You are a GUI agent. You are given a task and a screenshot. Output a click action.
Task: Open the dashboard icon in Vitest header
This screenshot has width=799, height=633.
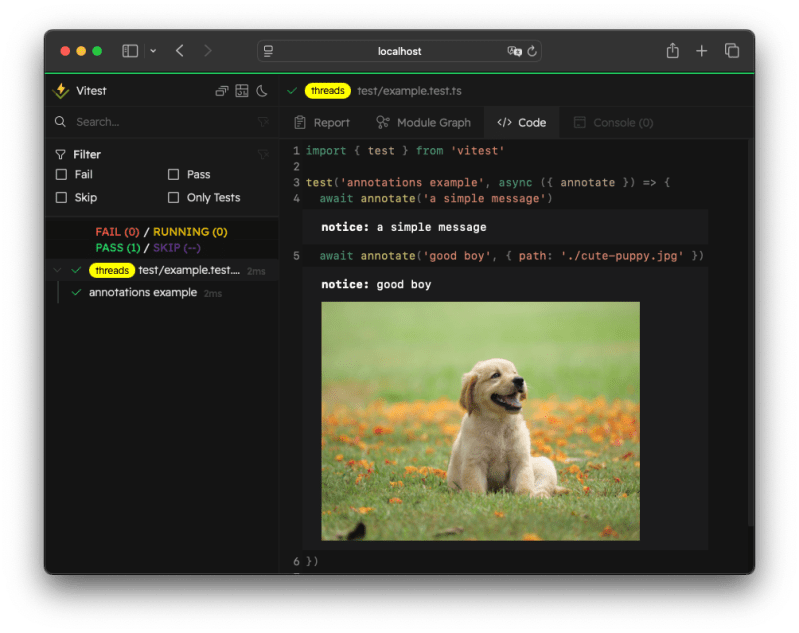[x=242, y=91]
